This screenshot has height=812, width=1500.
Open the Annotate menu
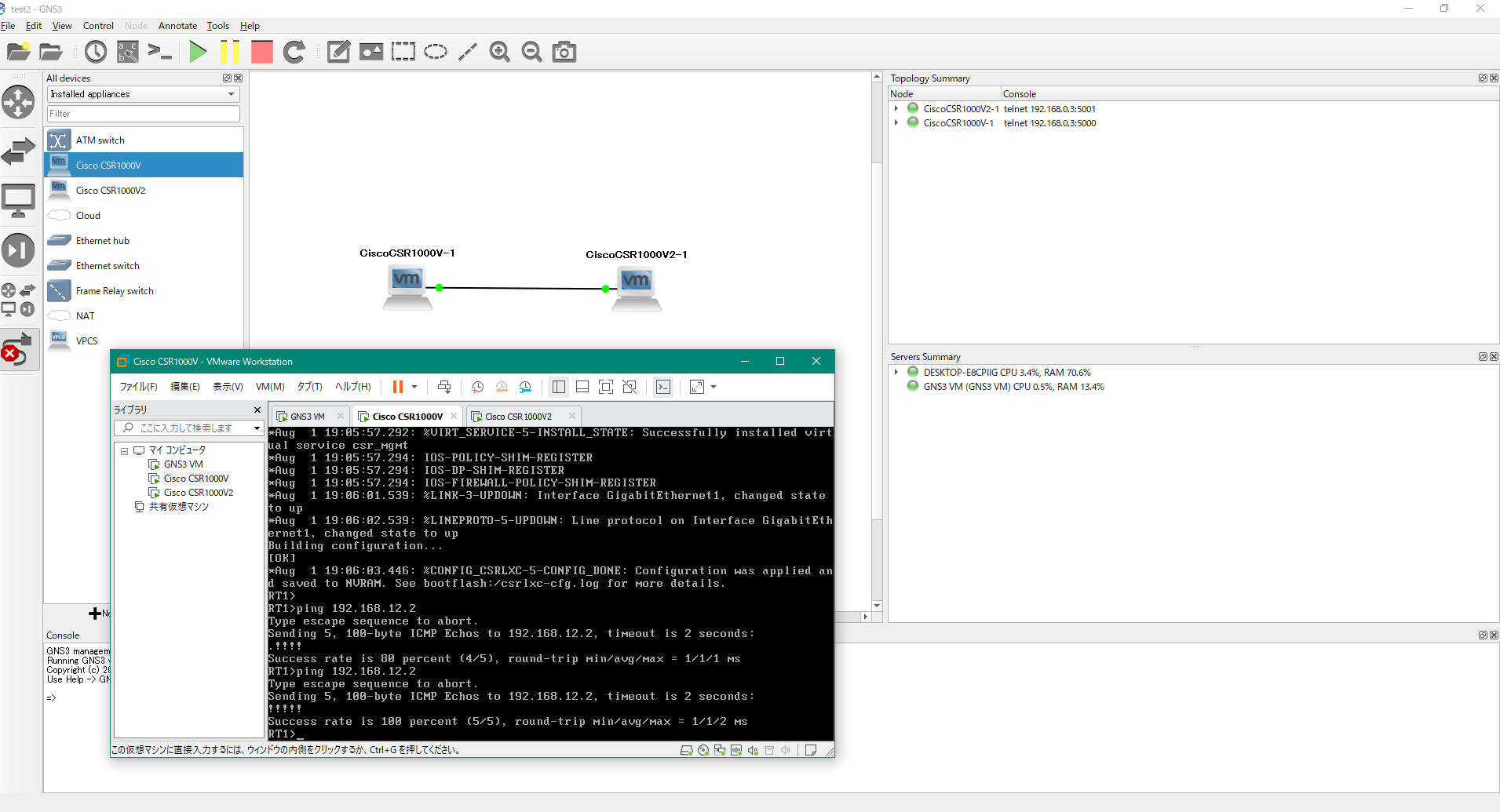178,26
